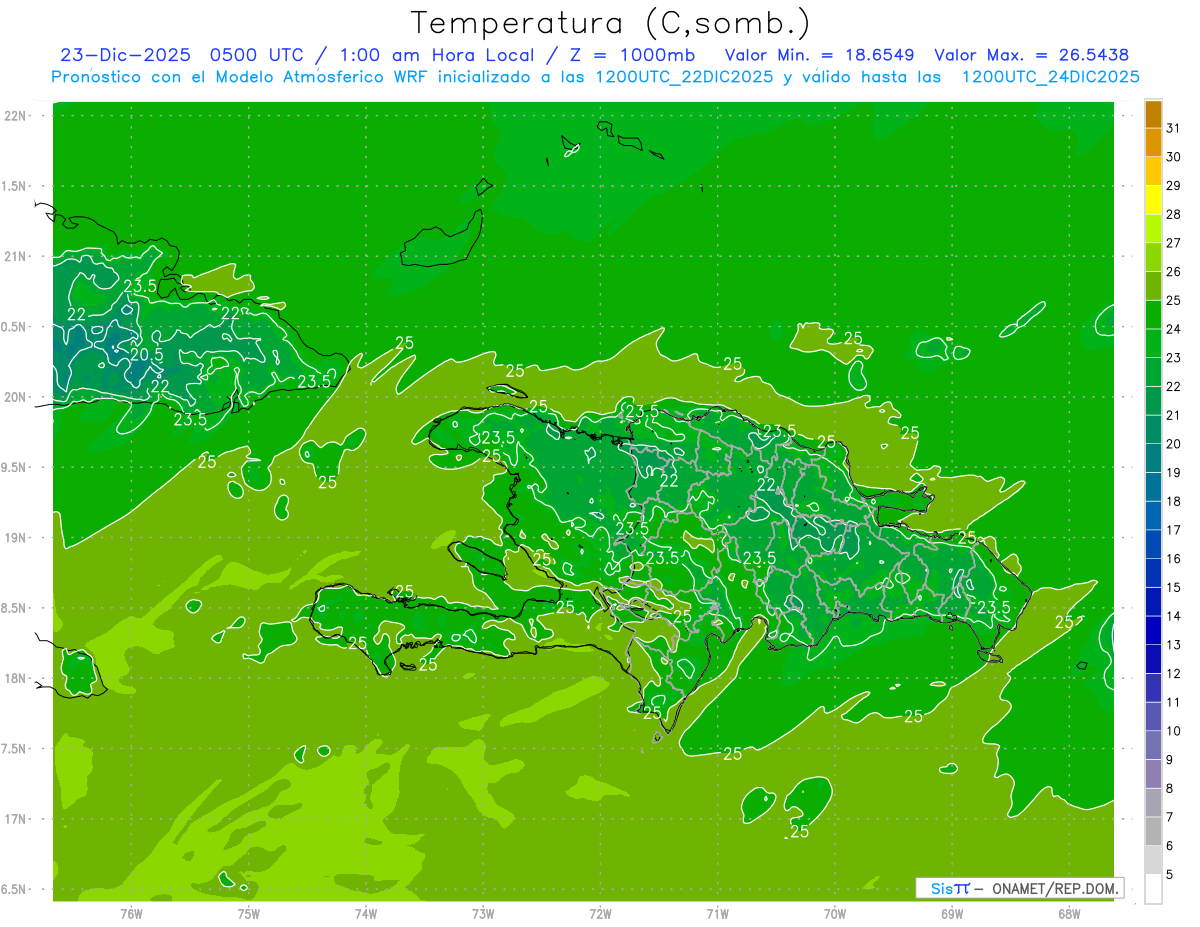Select the '74W' longitude axis label
Image resolution: width=1200 pixels, height=927 pixels.
coord(366,913)
